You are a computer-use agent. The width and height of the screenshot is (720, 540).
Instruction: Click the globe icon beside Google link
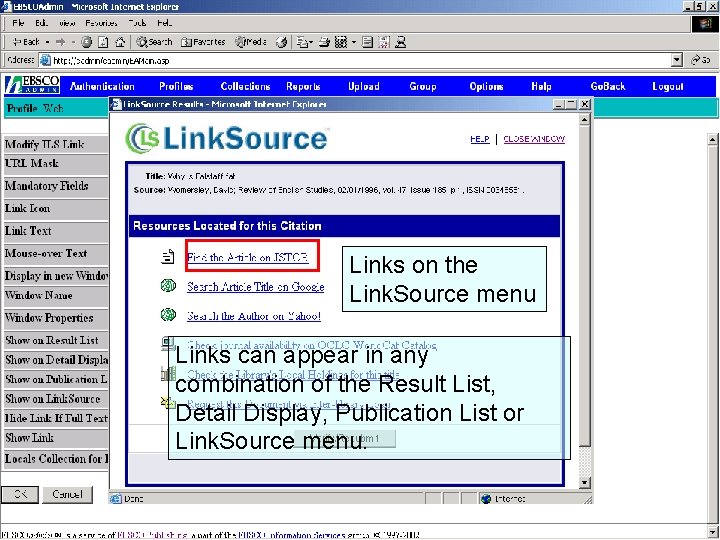tap(168, 286)
